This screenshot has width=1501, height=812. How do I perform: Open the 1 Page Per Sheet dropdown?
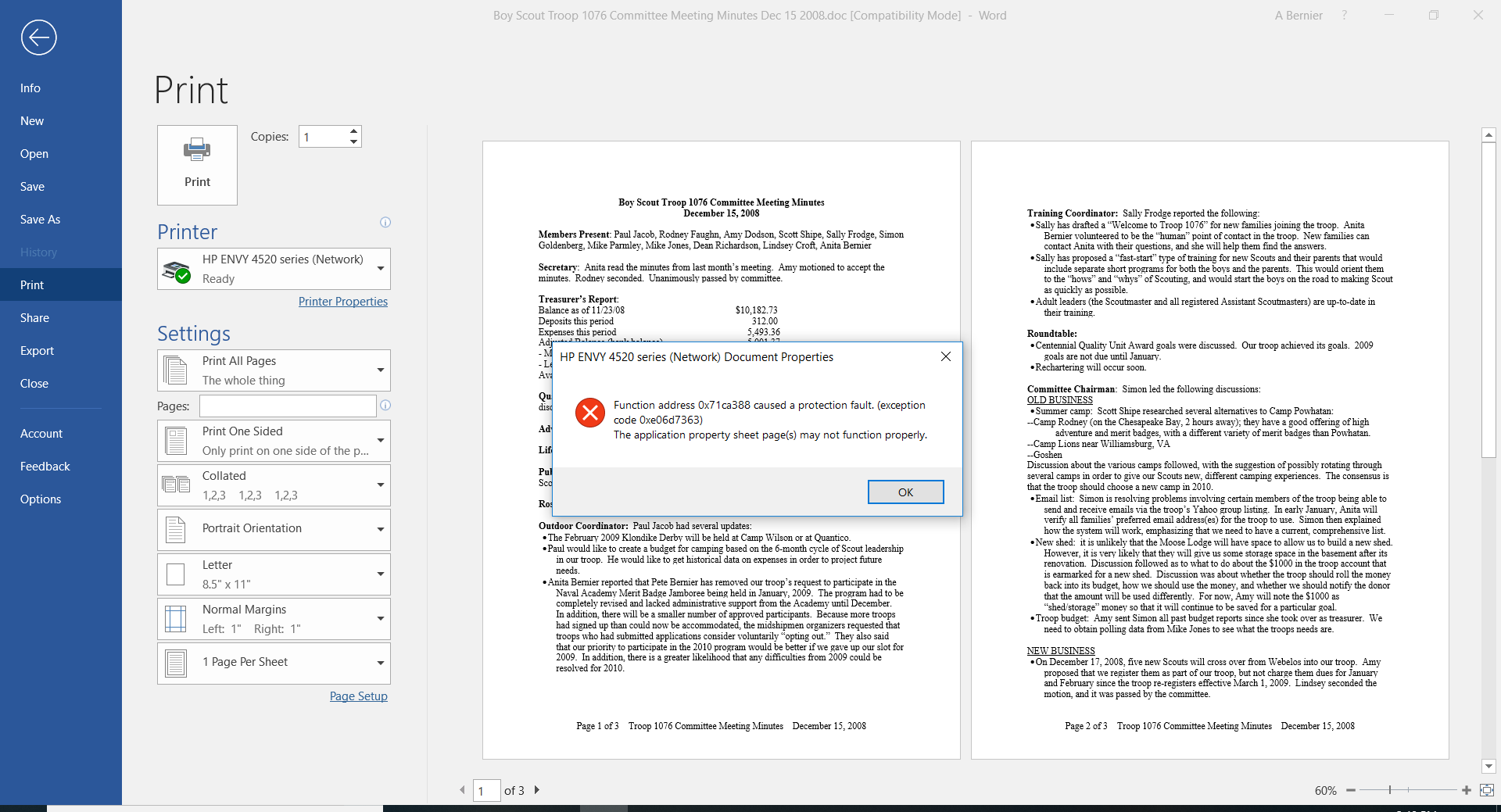coord(274,664)
